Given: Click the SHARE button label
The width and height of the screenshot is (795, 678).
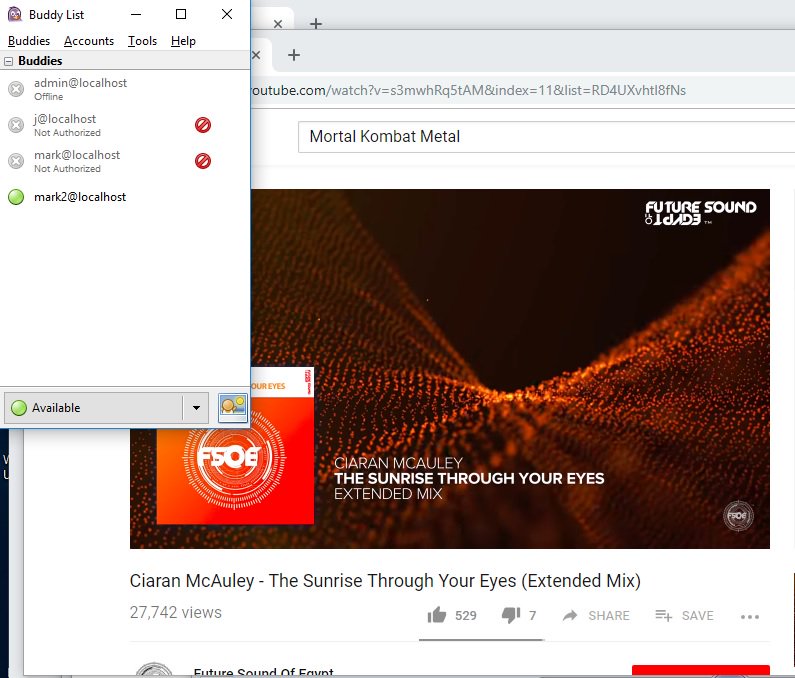Looking at the screenshot, I should click(x=609, y=616).
